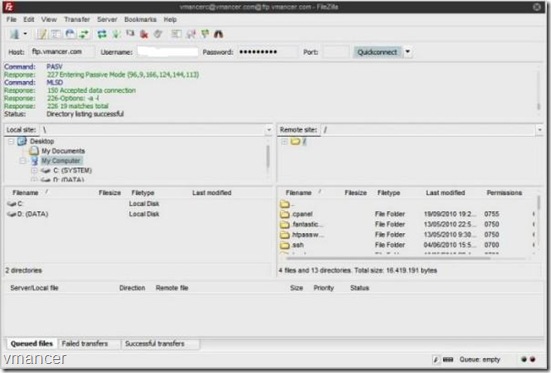Sort remote list by Filetype column
Viewport: 551px width, 373px height.
(x=388, y=193)
